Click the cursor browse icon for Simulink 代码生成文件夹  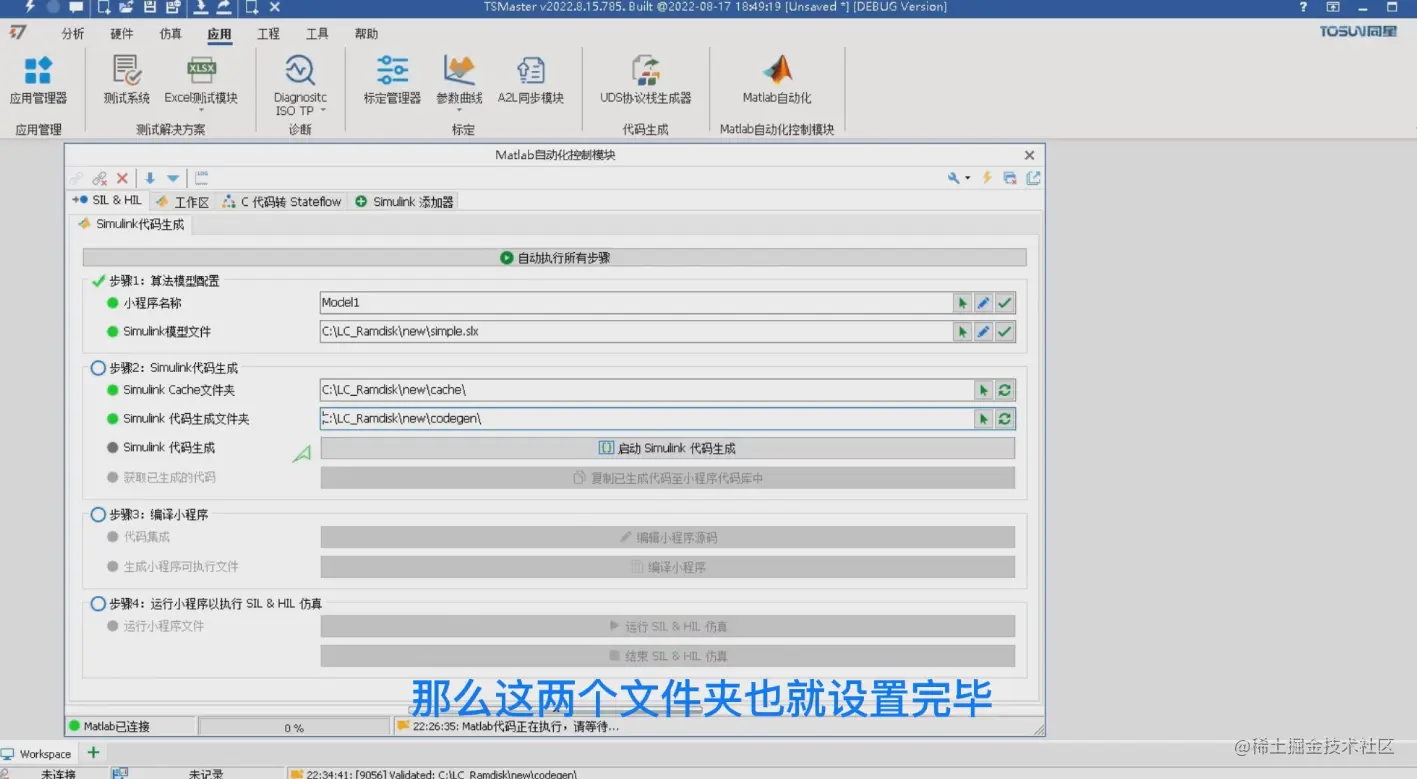point(984,419)
